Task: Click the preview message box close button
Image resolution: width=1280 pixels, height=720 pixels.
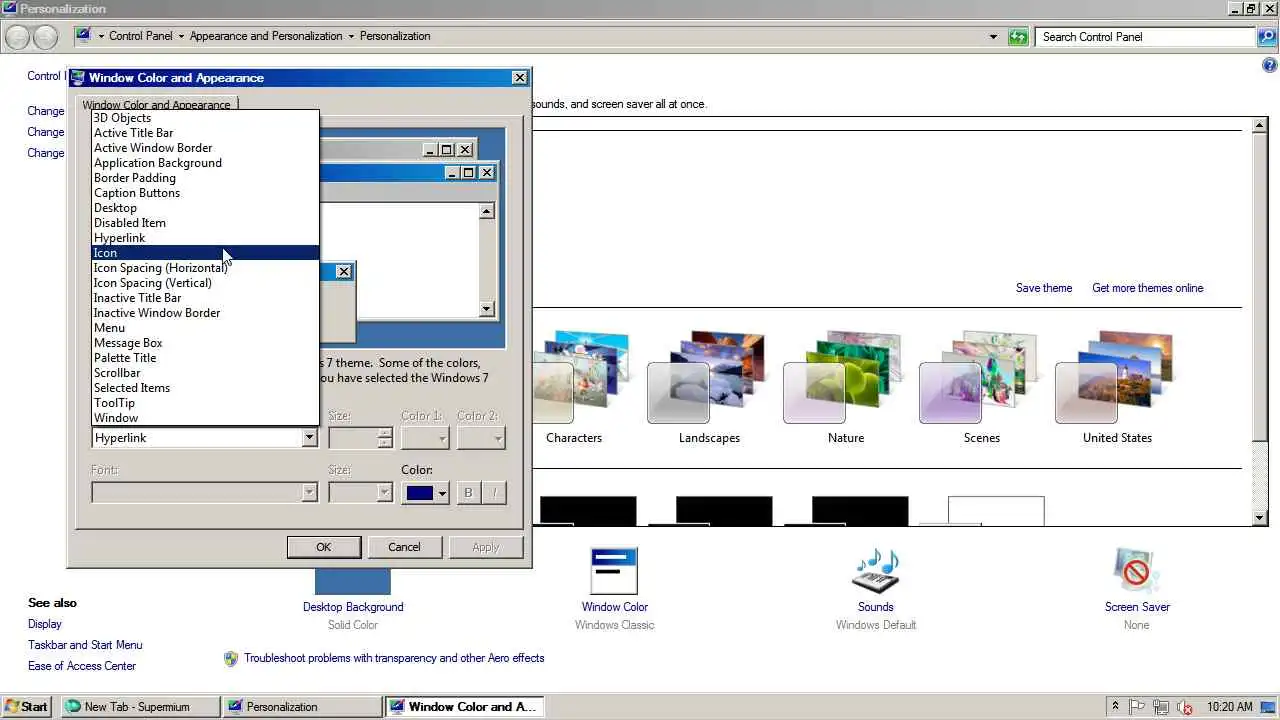Action: (x=343, y=272)
